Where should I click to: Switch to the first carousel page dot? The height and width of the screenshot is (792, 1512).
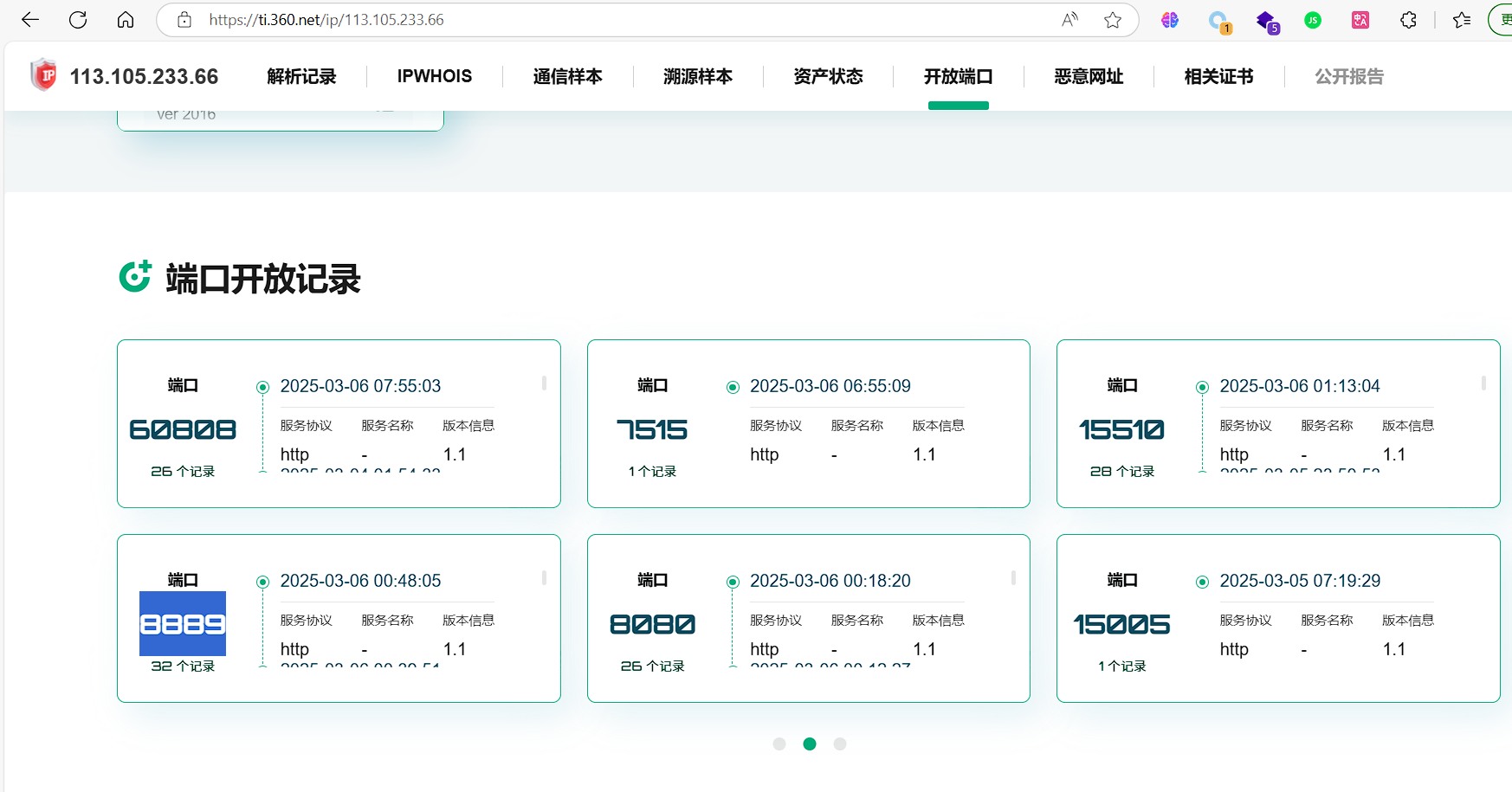coord(779,744)
